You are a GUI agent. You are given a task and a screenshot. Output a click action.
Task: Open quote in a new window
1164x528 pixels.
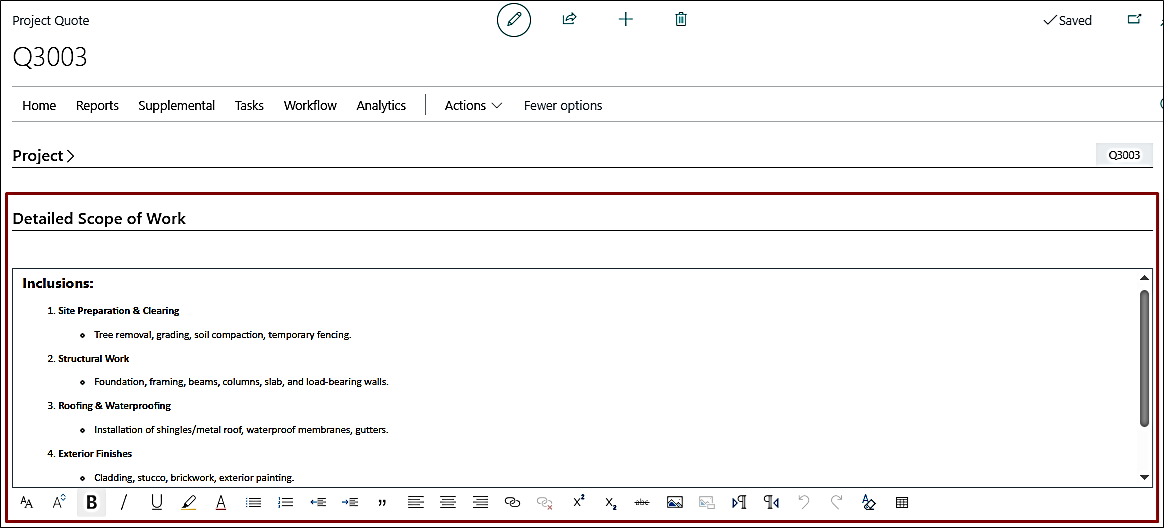[1134, 19]
